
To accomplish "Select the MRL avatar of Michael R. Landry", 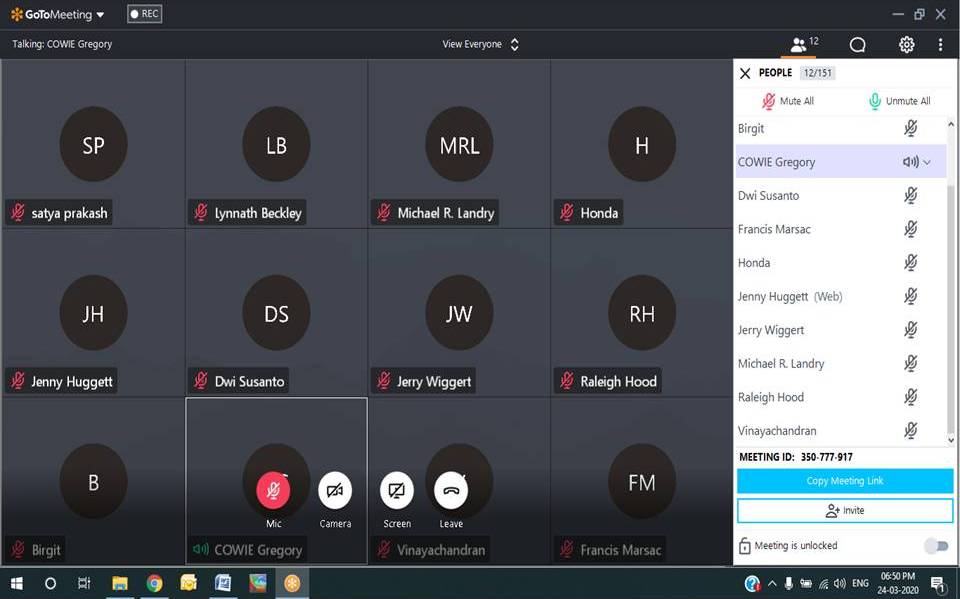I will coord(459,145).
